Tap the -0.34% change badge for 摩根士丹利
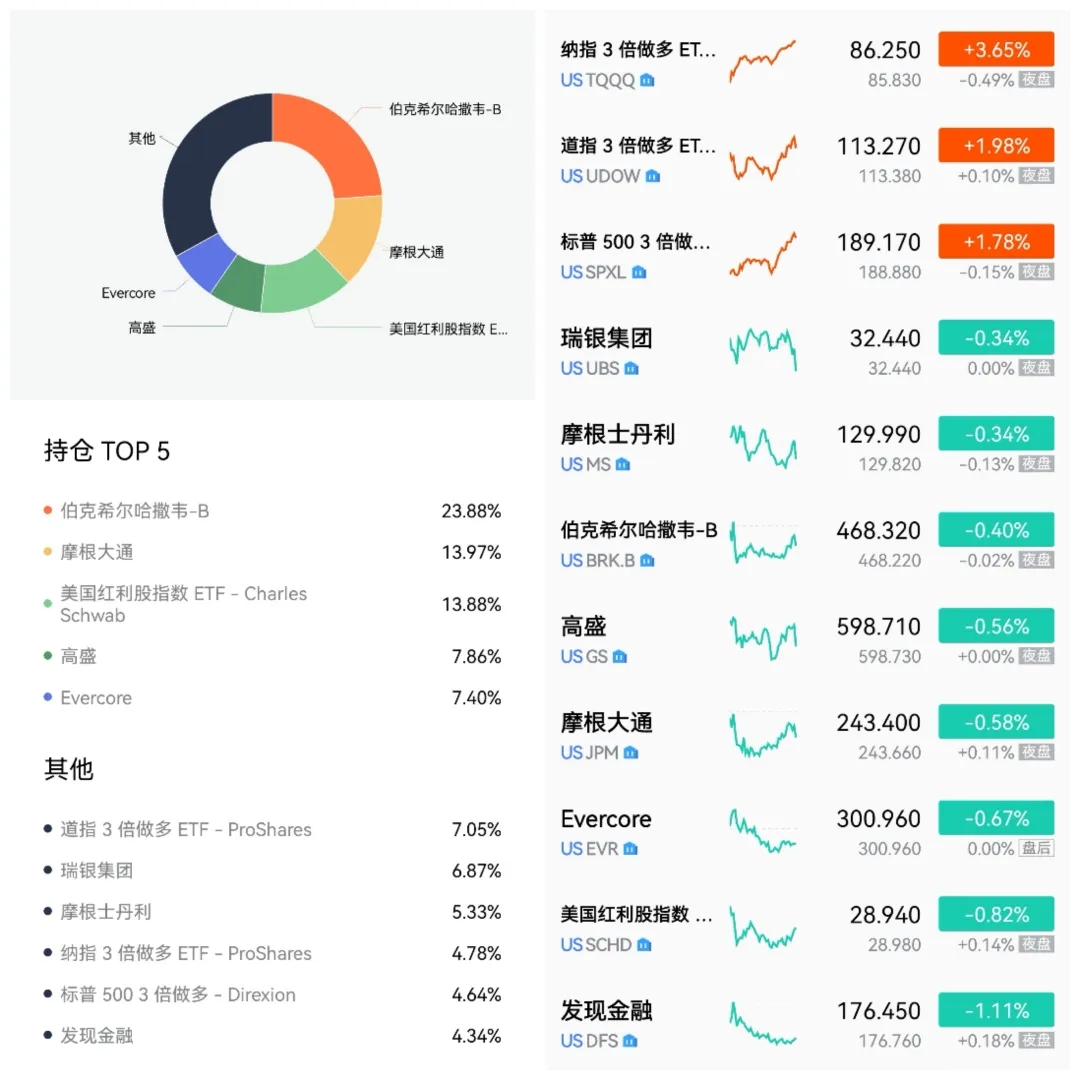 click(996, 434)
